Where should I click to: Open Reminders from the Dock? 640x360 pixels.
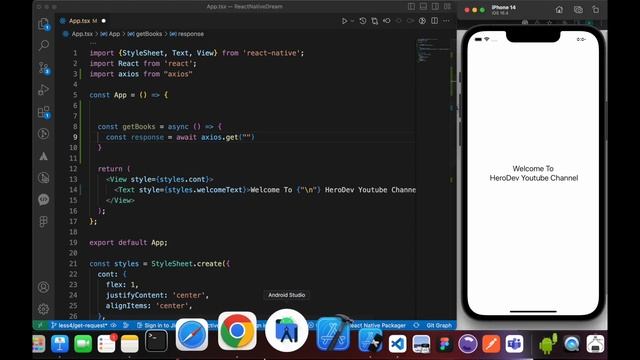[107, 344]
